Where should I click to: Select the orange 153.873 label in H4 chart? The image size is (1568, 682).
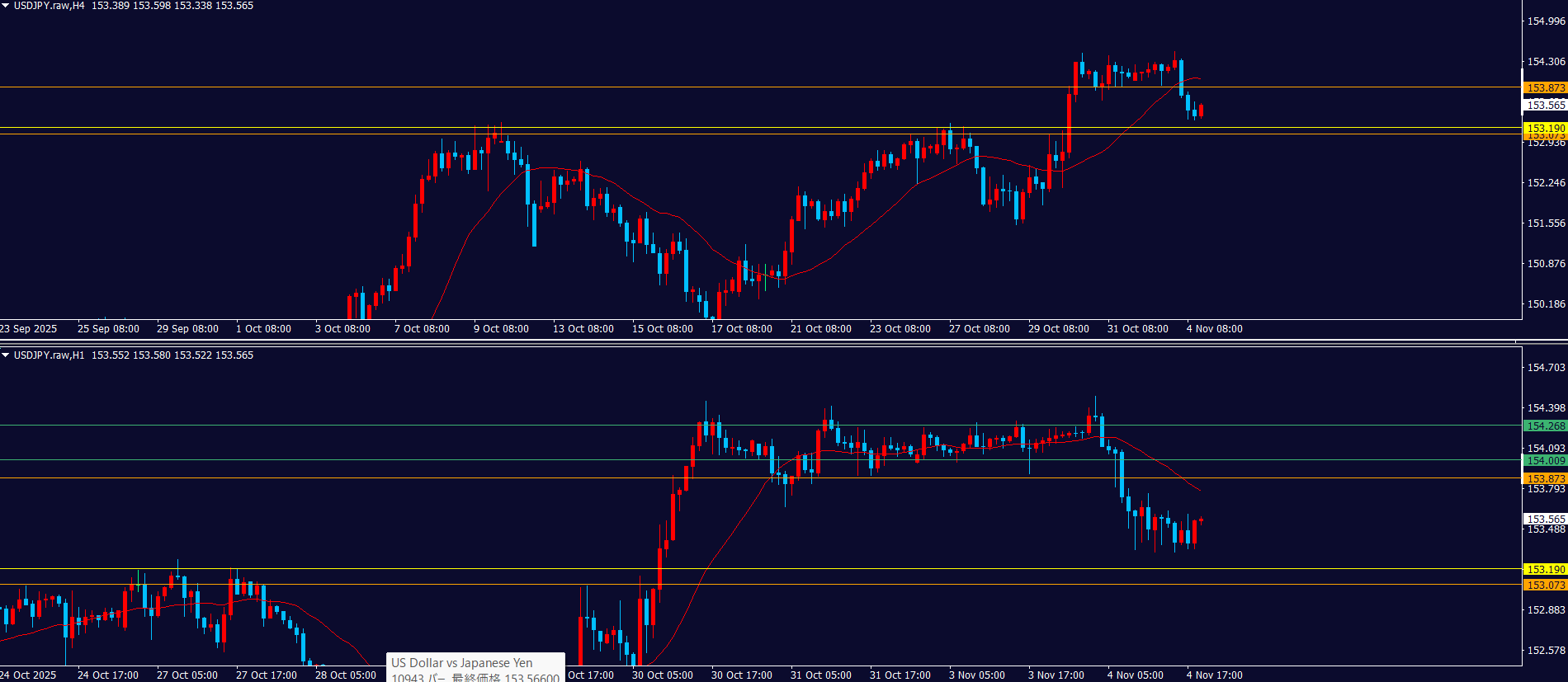point(1545,88)
